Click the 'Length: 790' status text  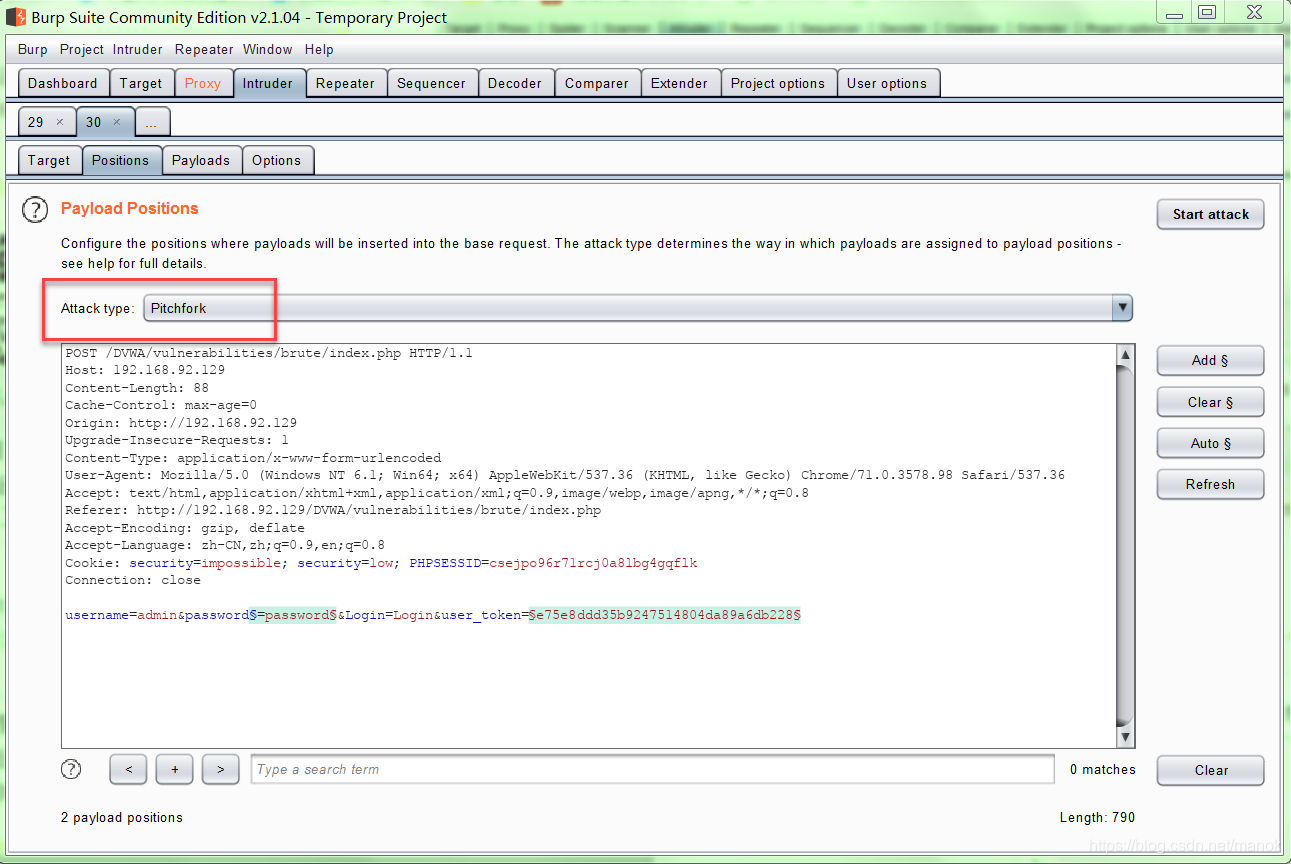(1097, 817)
